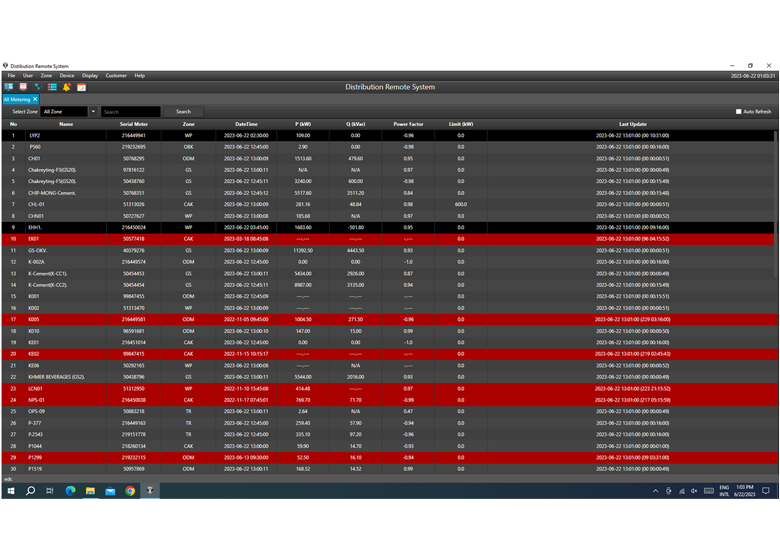Click the red report toolbar icon

[x=23, y=87]
